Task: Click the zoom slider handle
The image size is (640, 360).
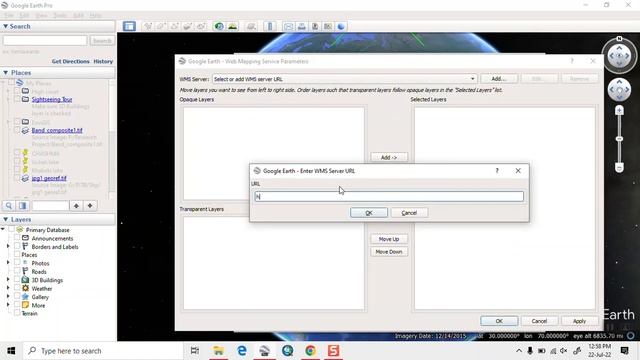Action: pyautogui.click(x=619, y=139)
